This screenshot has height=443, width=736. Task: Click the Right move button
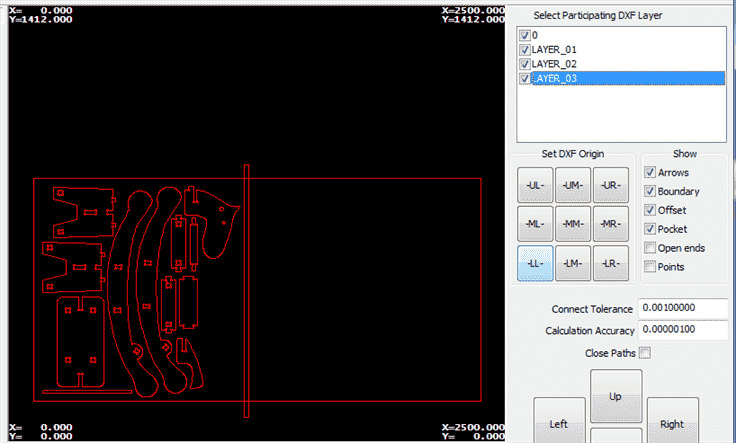click(x=673, y=420)
